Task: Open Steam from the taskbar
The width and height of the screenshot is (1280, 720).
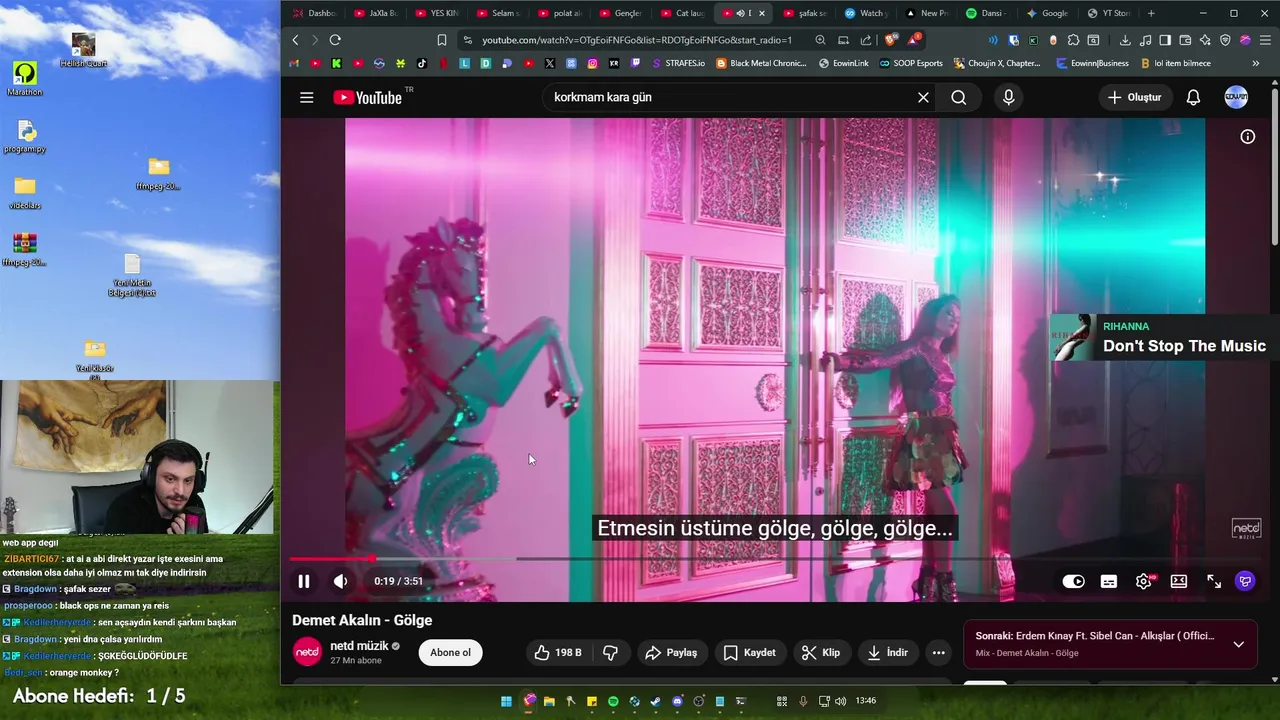Action: (656, 701)
